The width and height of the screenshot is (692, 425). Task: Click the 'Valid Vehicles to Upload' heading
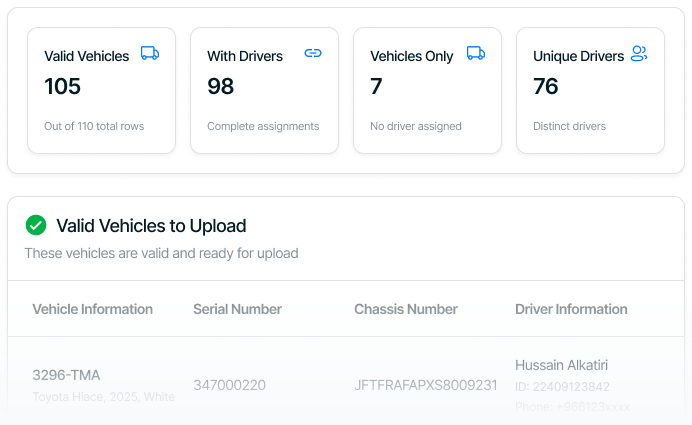[x=151, y=226]
